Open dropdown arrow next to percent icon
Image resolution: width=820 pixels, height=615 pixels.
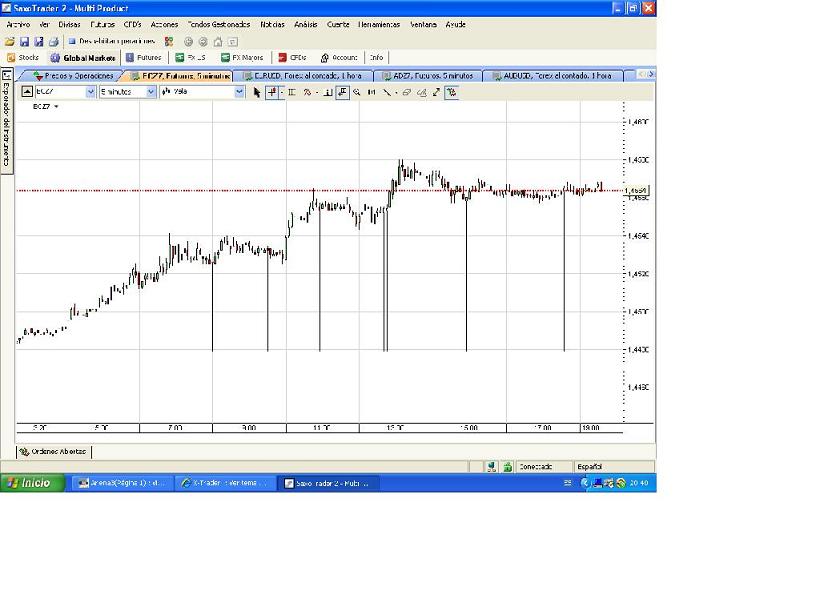point(316,93)
